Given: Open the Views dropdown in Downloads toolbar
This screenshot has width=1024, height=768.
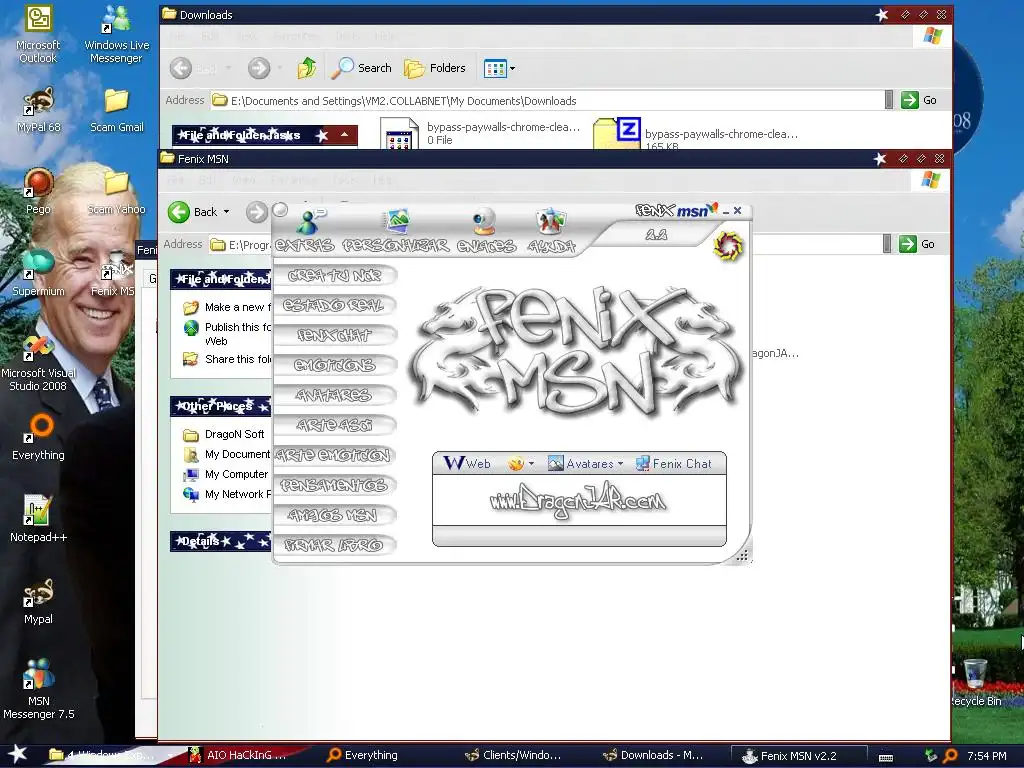Looking at the screenshot, I should click(x=499, y=68).
